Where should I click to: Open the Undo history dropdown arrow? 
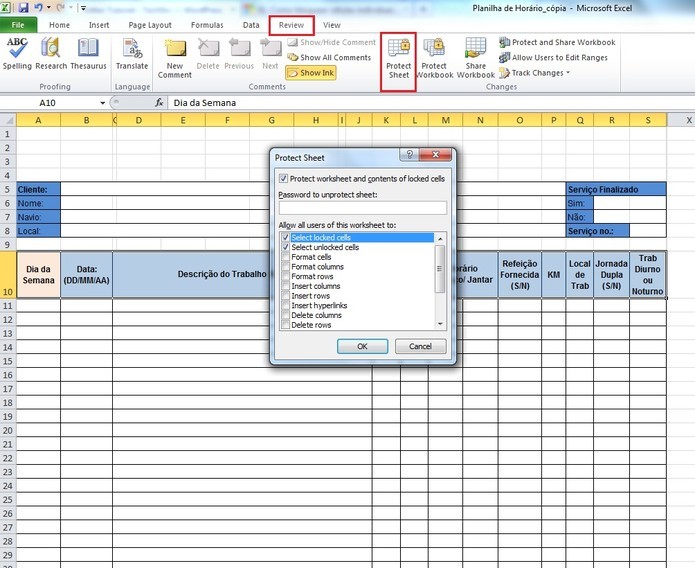49,8
